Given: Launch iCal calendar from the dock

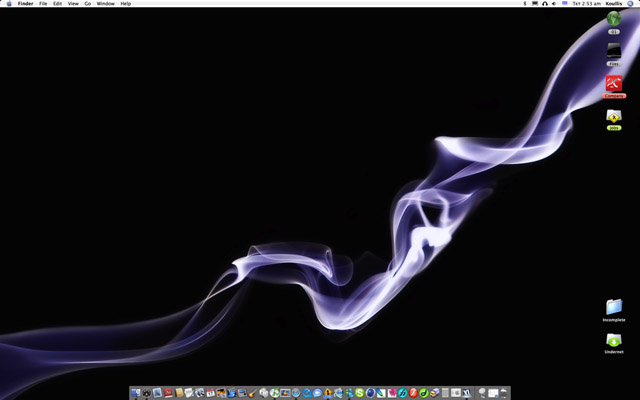Looking at the screenshot, I should coord(211,393).
